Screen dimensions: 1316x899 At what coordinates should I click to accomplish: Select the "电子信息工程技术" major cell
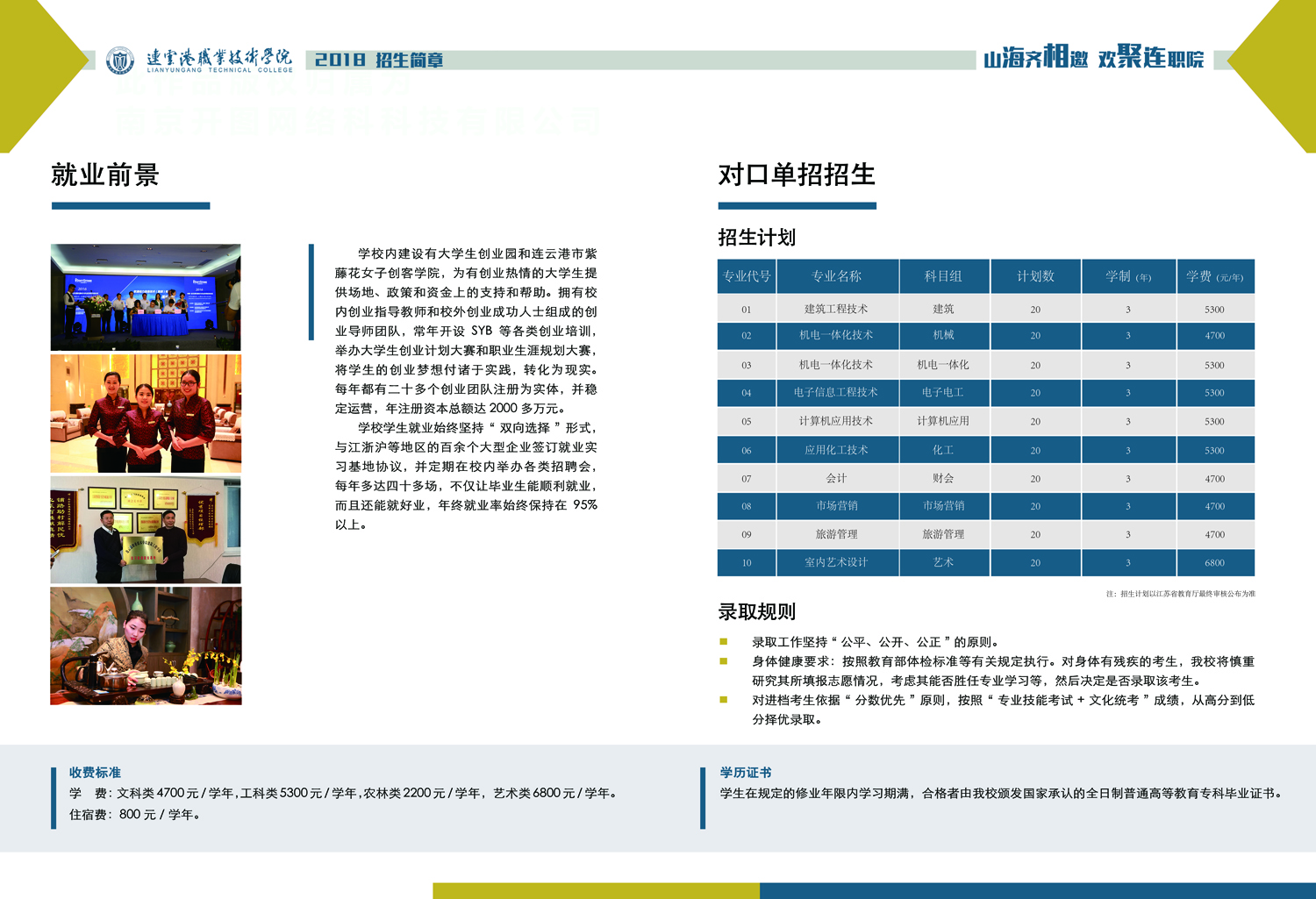point(837,393)
